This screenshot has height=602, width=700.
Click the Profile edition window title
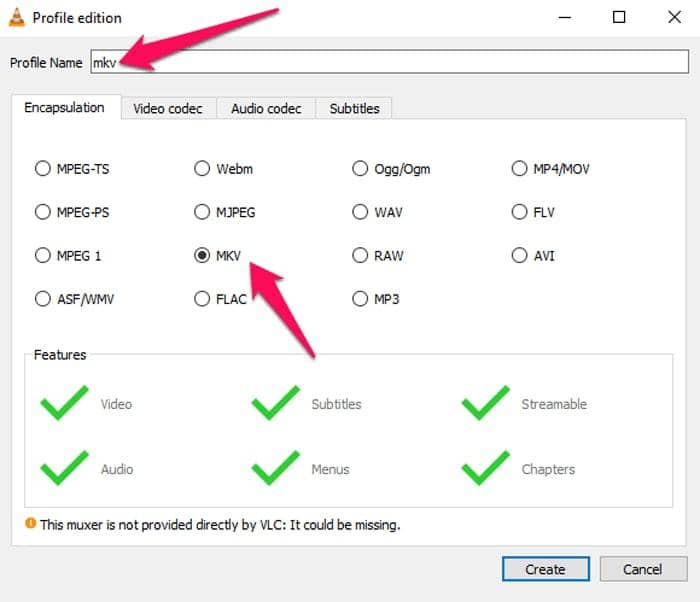coord(77,18)
